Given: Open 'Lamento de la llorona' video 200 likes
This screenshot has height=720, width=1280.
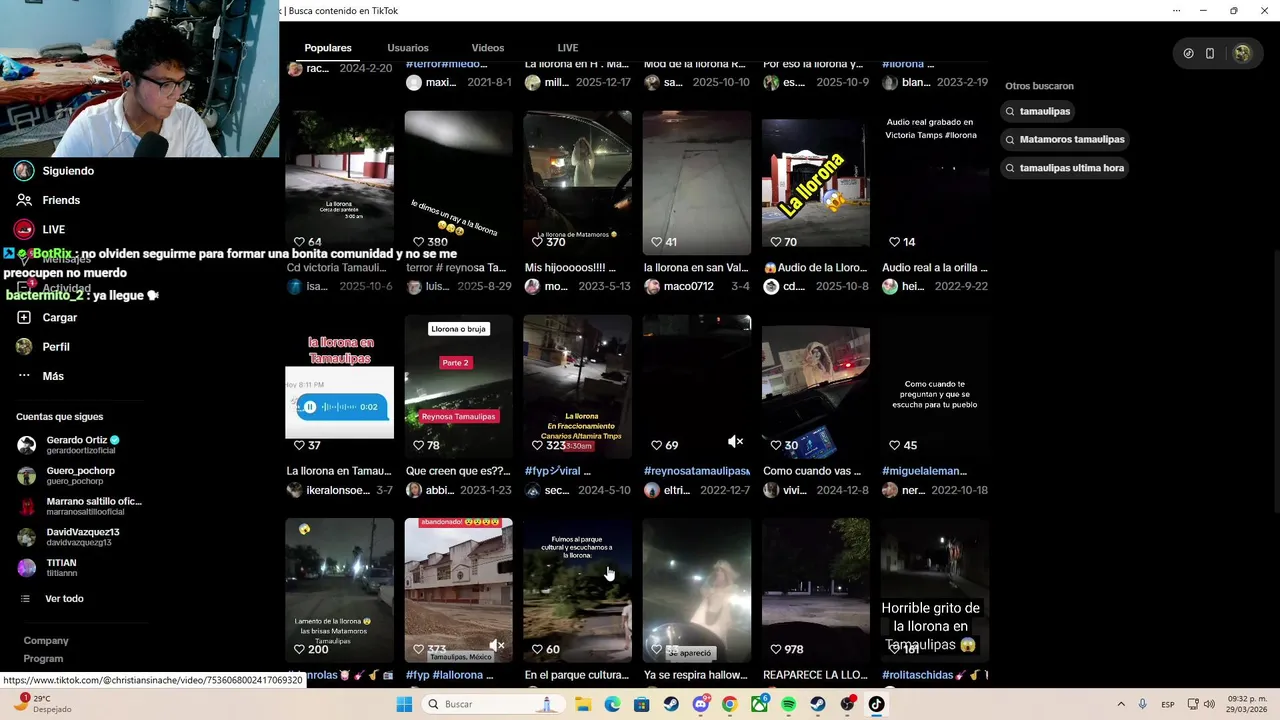Looking at the screenshot, I should point(339,590).
